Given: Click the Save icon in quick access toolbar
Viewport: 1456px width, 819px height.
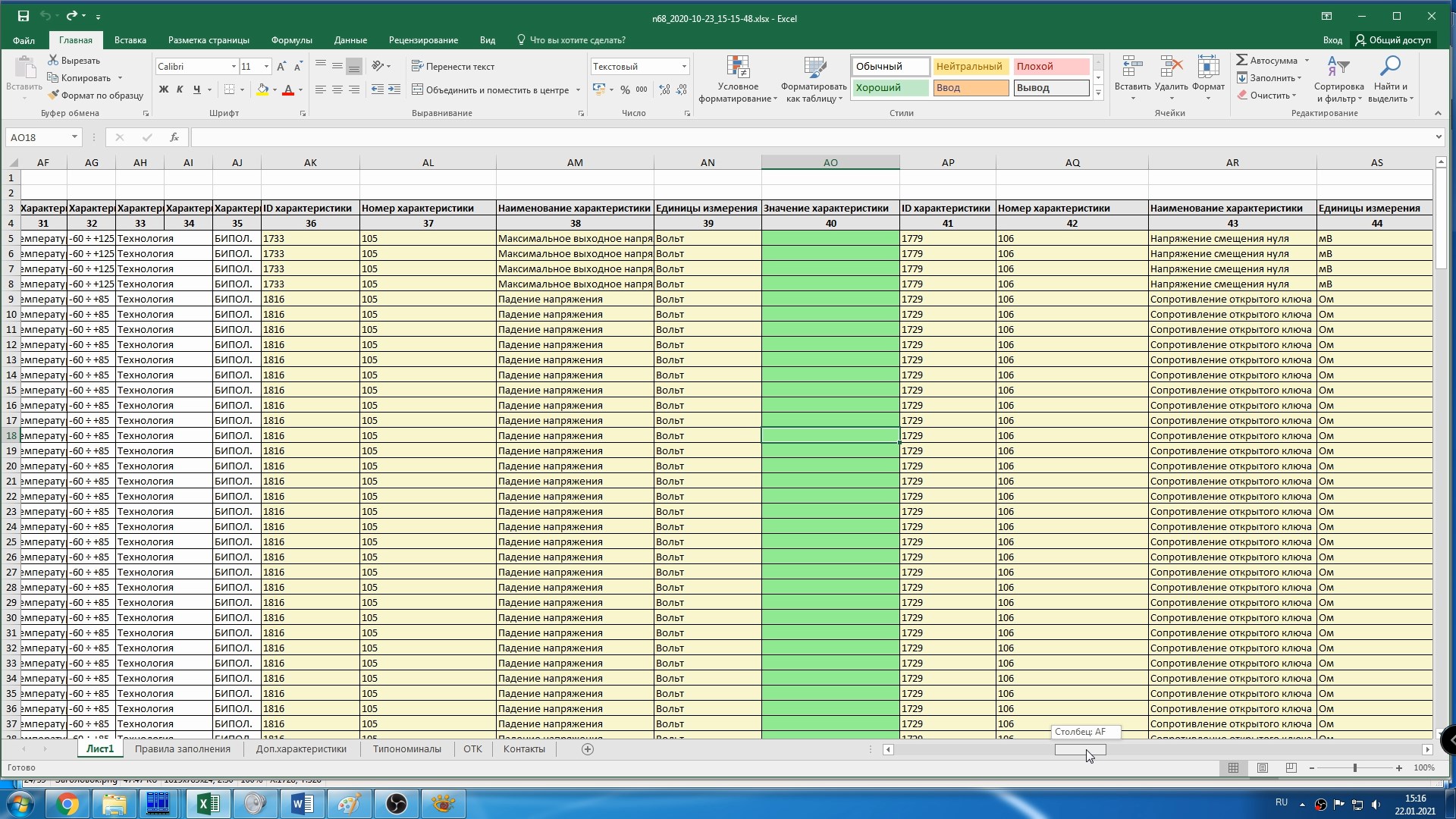Looking at the screenshot, I should [23, 16].
